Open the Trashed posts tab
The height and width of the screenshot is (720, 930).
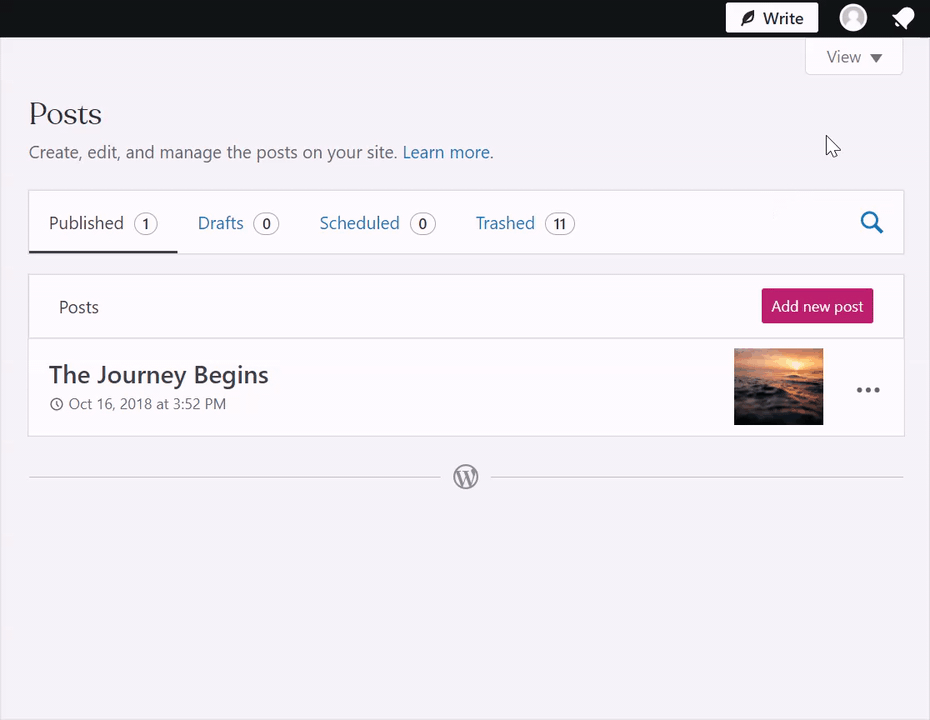click(x=505, y=223)
